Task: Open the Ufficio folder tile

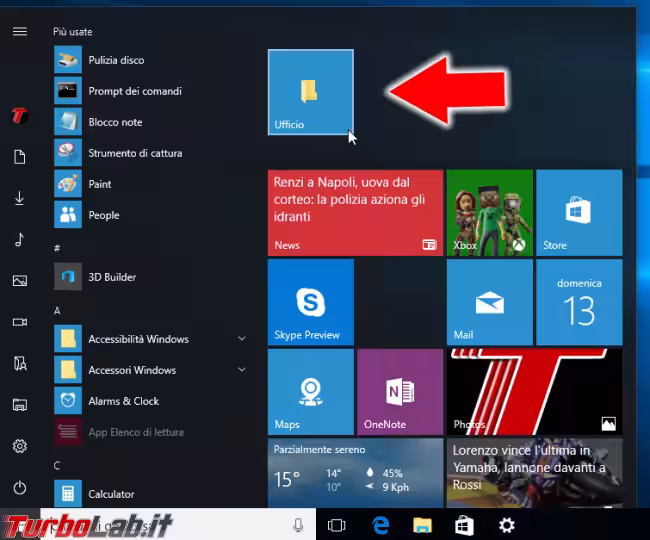Action: [310, 92]
